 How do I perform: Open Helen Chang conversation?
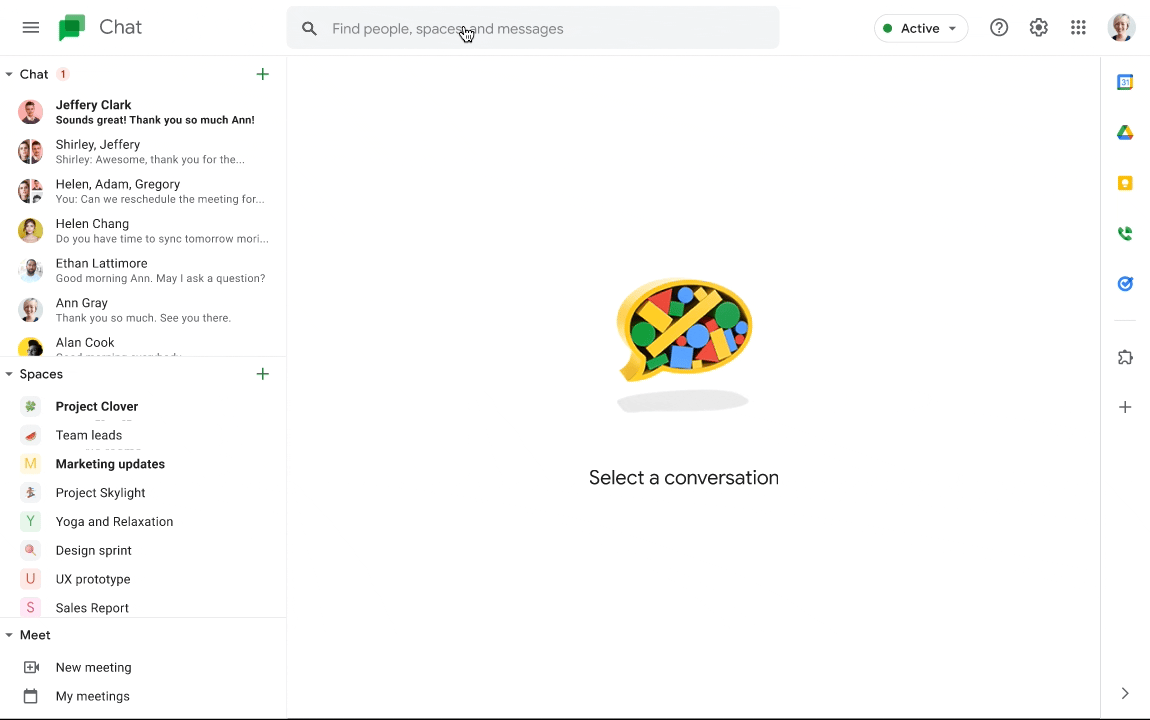(x=143, y=231)
